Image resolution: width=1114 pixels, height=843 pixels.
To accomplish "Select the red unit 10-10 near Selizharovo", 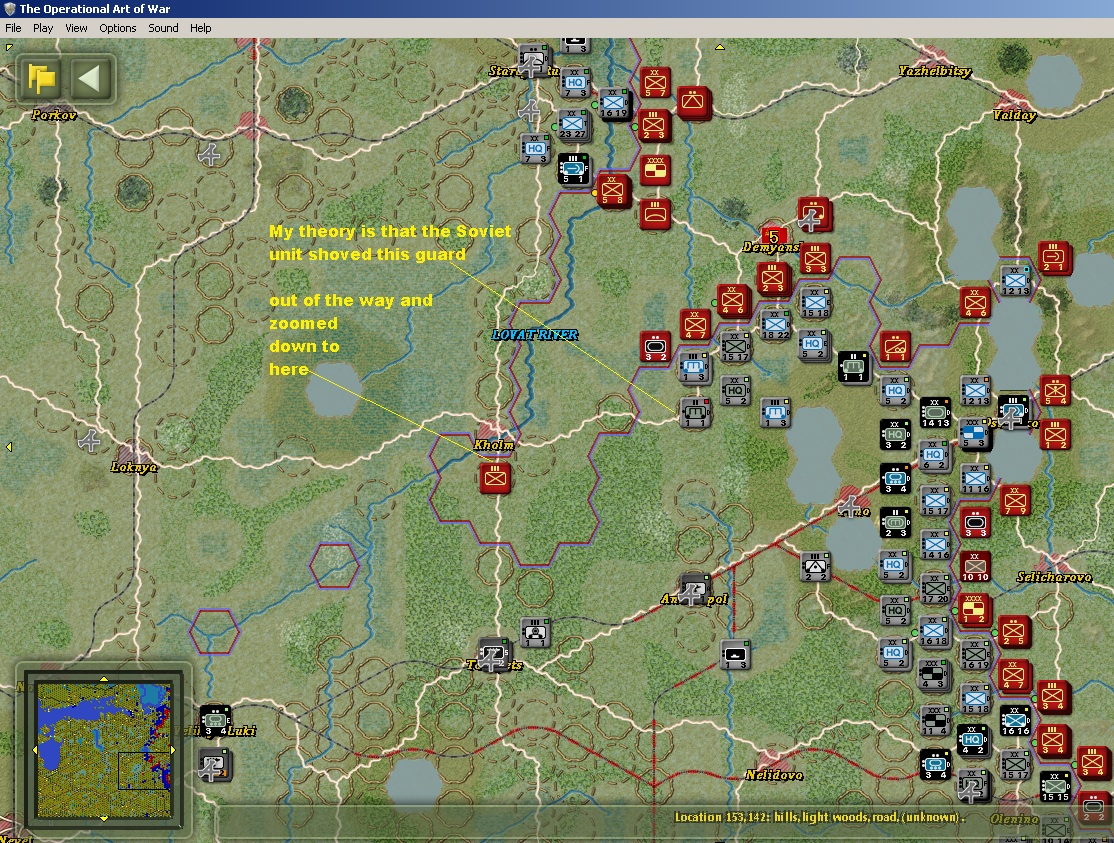I will [975, 566].
